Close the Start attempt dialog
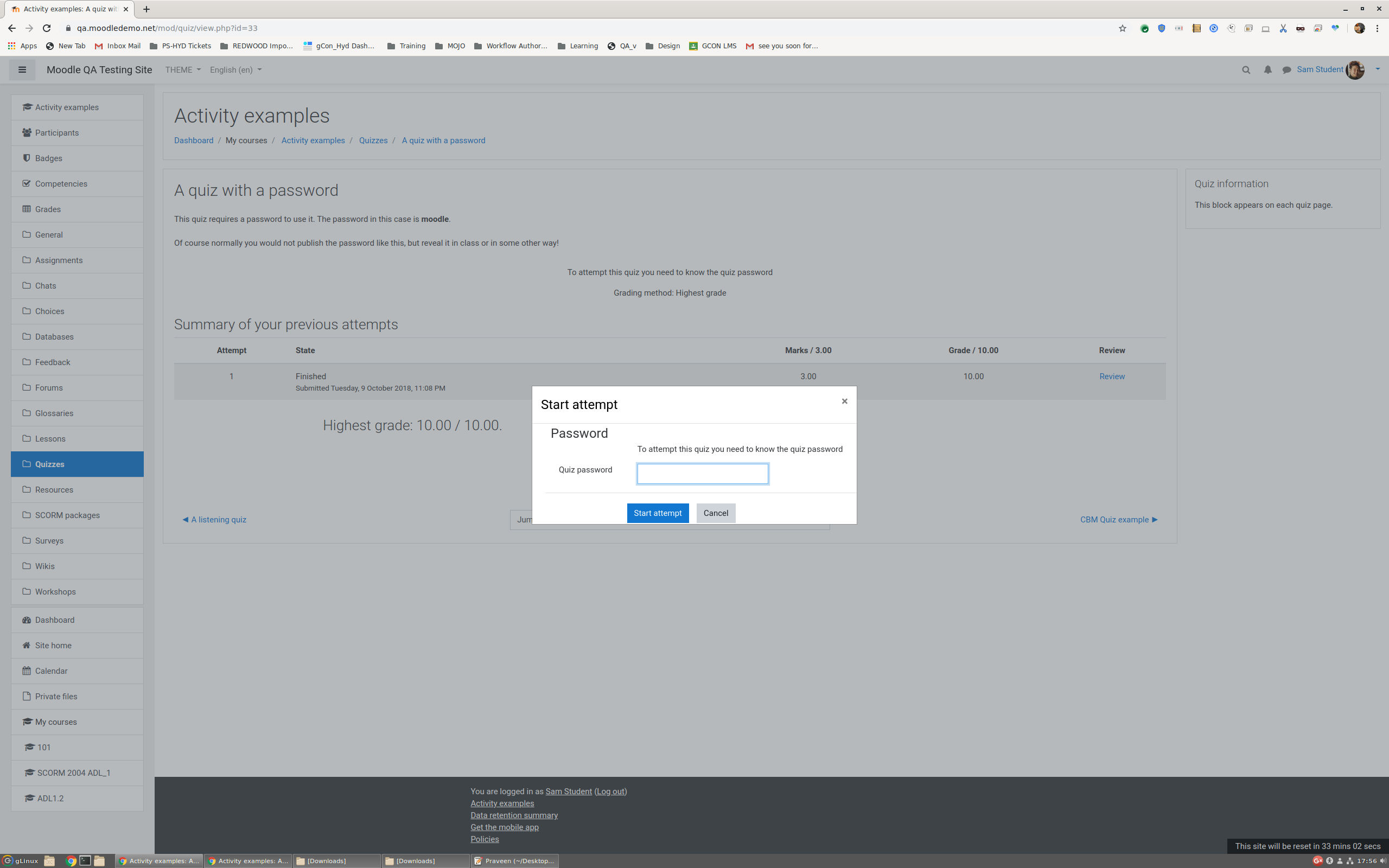The width and height of the screenshot is (1389, 868). coord(844,401)
